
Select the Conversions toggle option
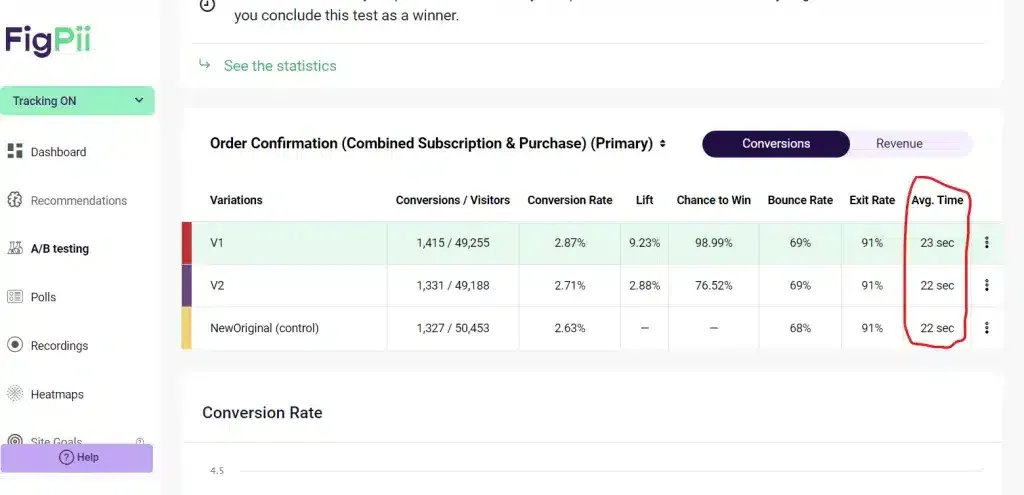776,144
